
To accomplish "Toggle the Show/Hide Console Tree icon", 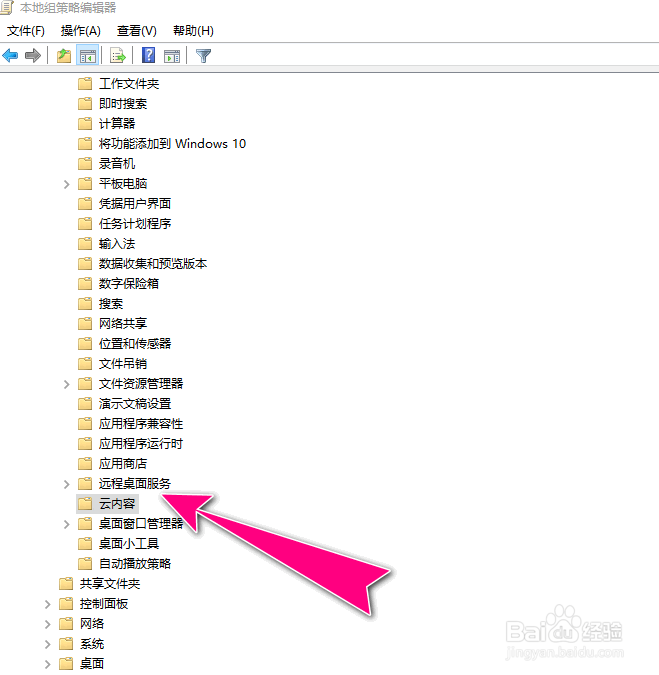I will click(88, 56).
